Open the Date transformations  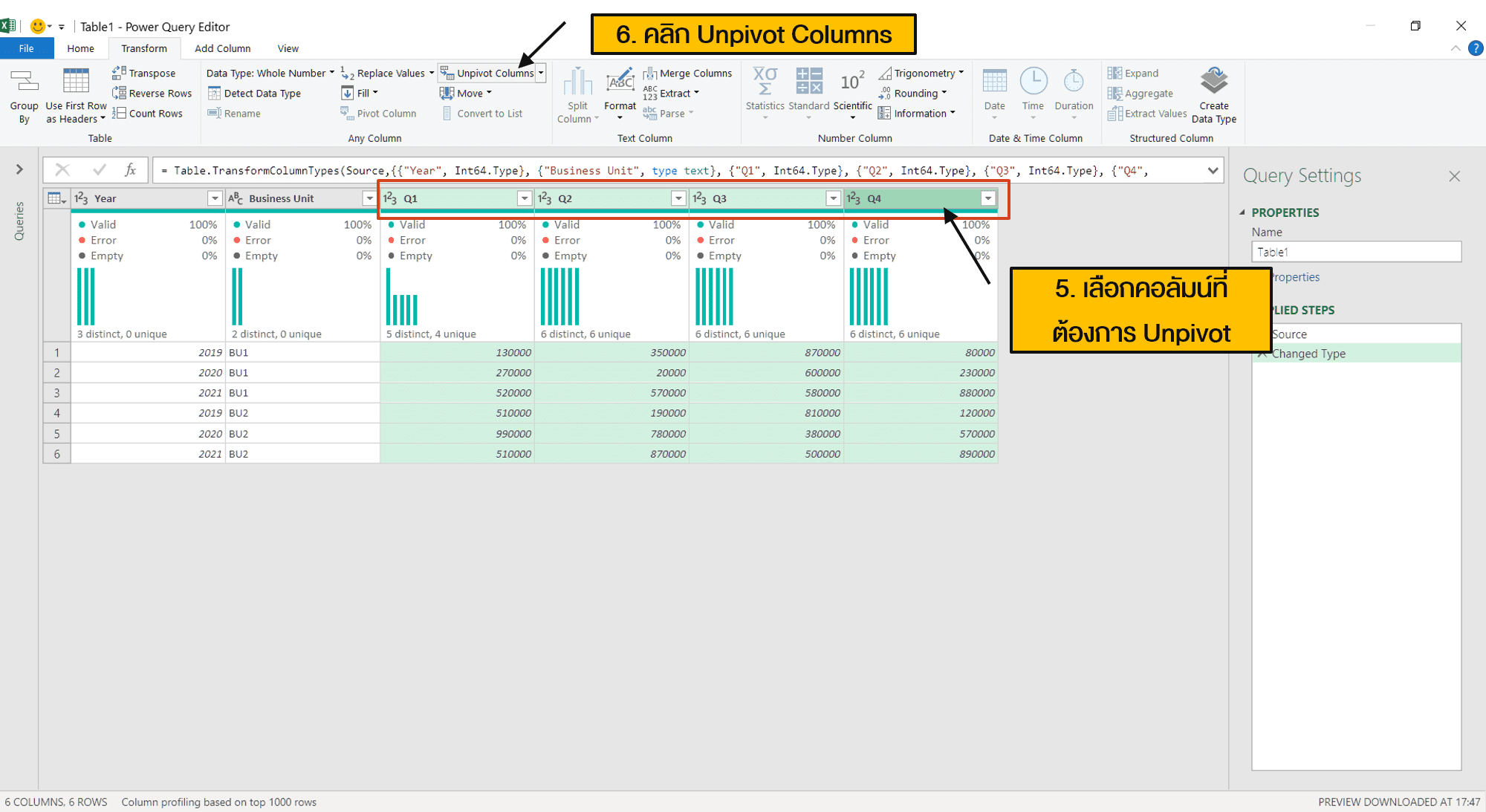pos(994,95)
